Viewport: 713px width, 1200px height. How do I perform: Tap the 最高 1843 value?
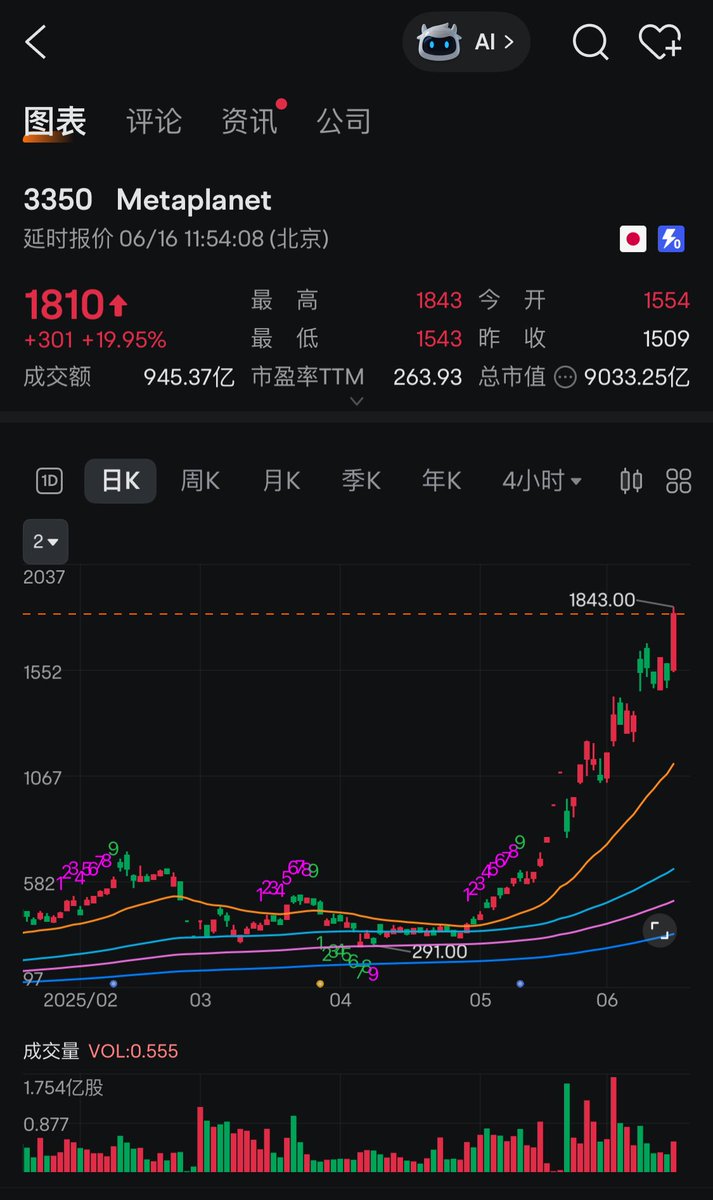[439, 300]
